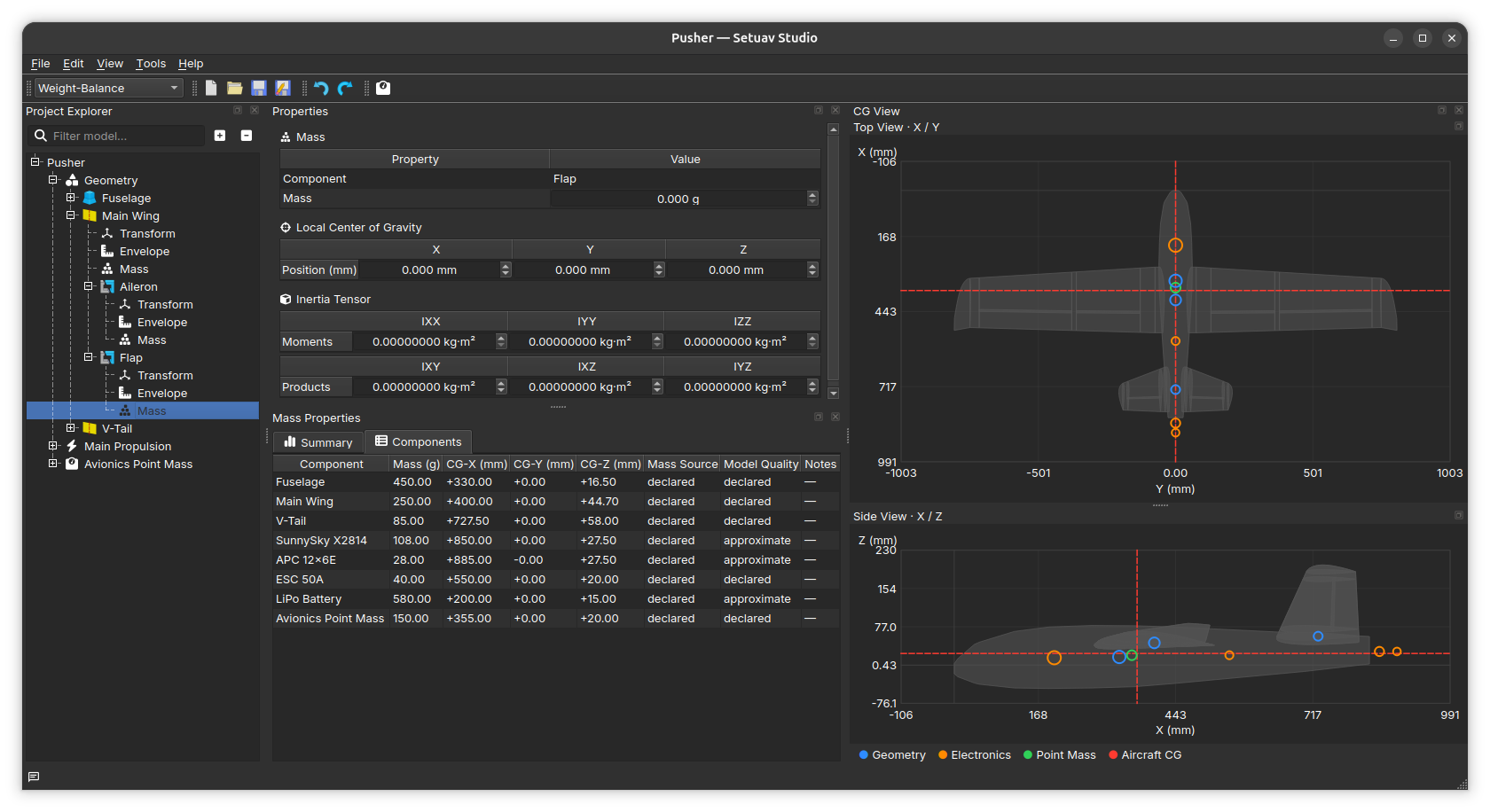Save the project with the floppy icon
Image resolution: width=1490 pixels, height=812 pixels.
point(259,88)
